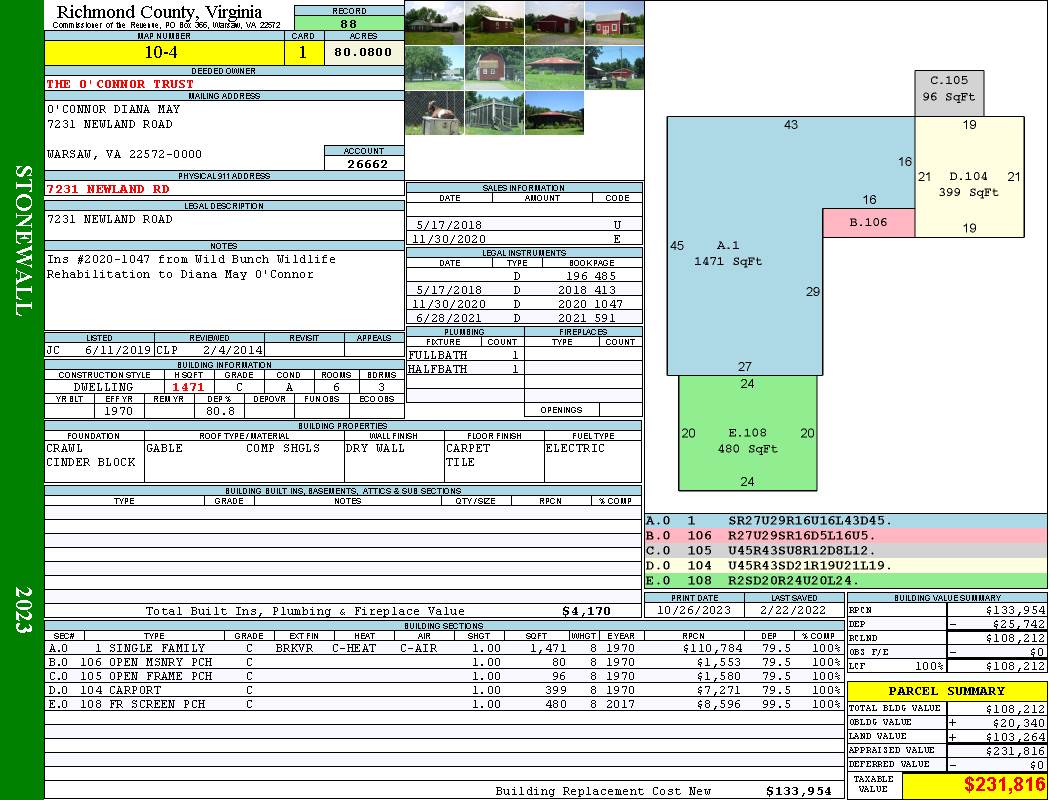1050x800 pixels.
Task: Open the wire animal enclosure photo
Action: point(494,112)
